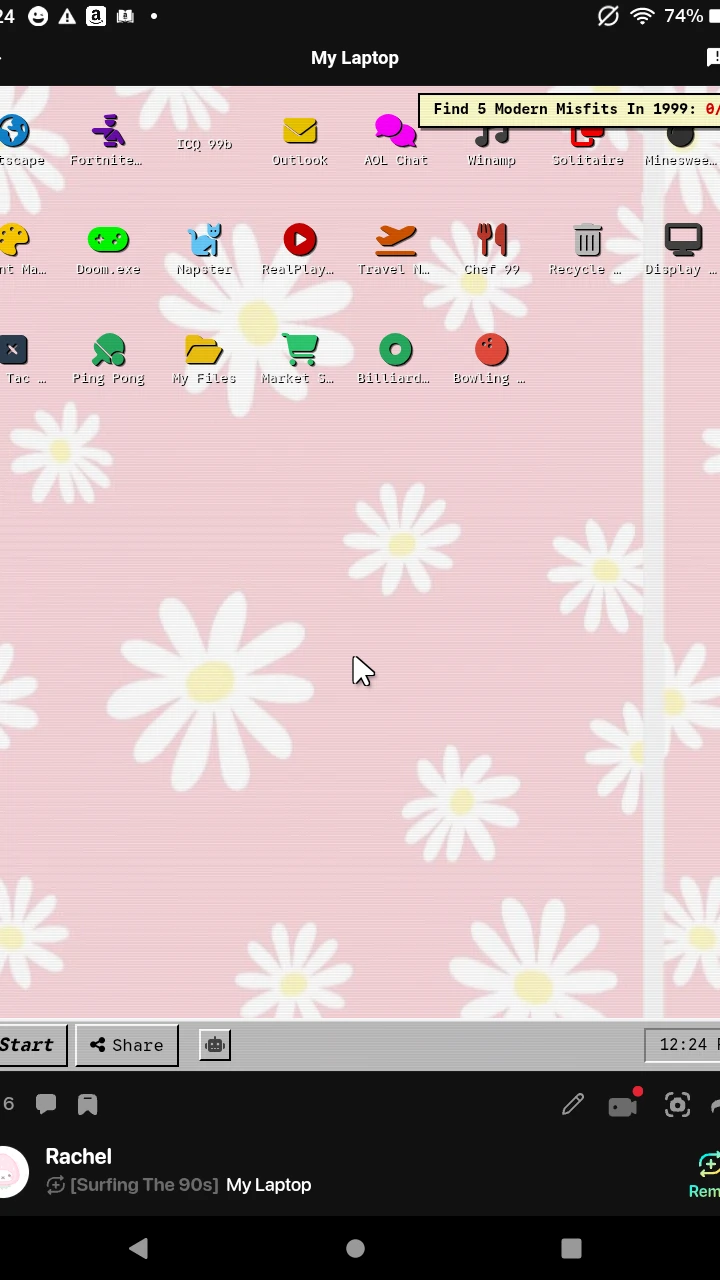Launch the Billiards icon

click(x=396, y=350)
